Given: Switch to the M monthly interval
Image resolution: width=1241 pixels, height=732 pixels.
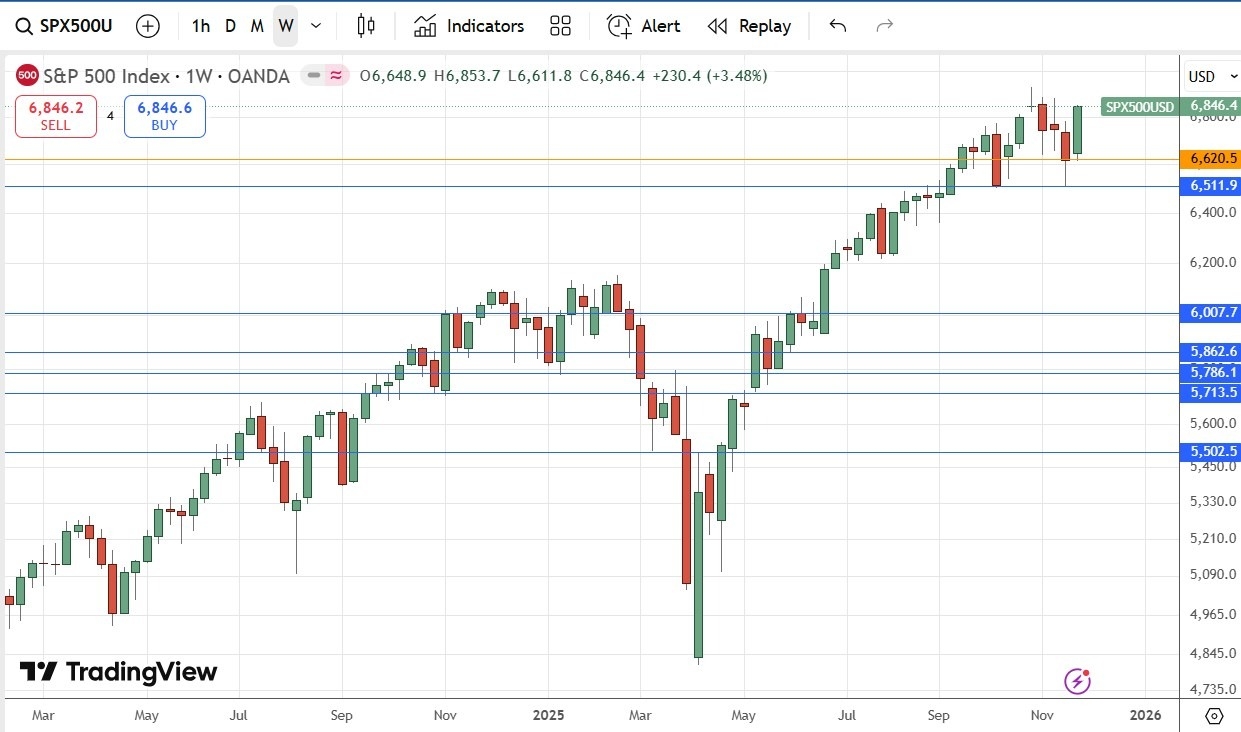Looking at the screenshot, I should 257,26.
